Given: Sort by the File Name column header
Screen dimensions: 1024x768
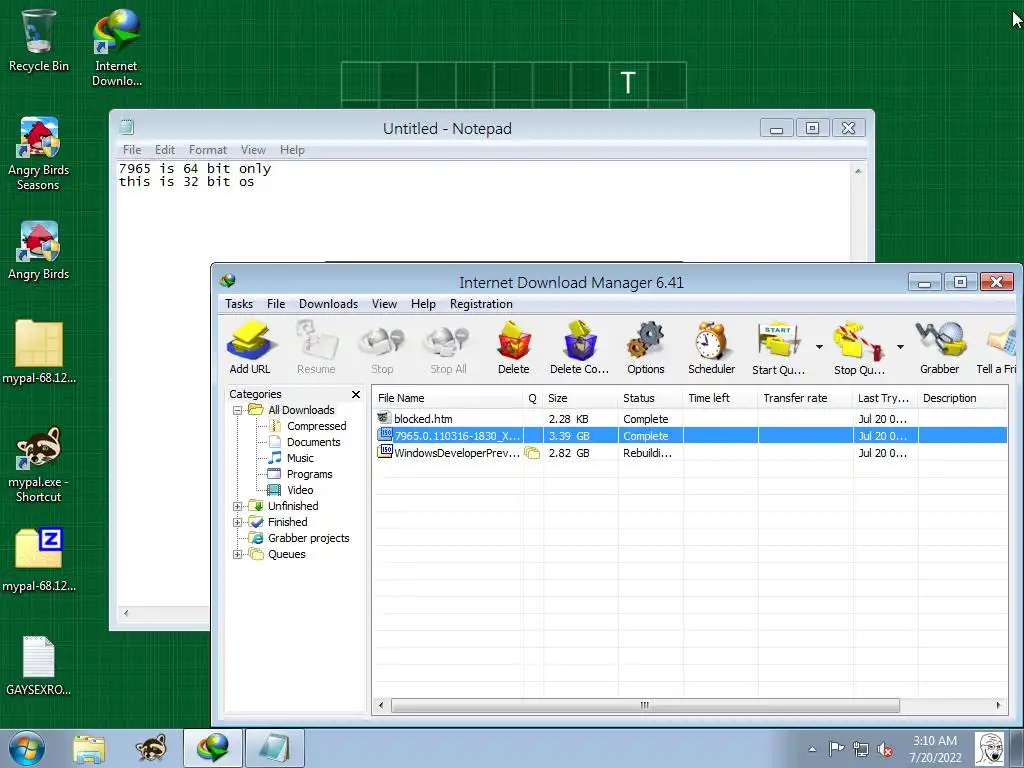Looking at the screenshot, I should (448, 398).
